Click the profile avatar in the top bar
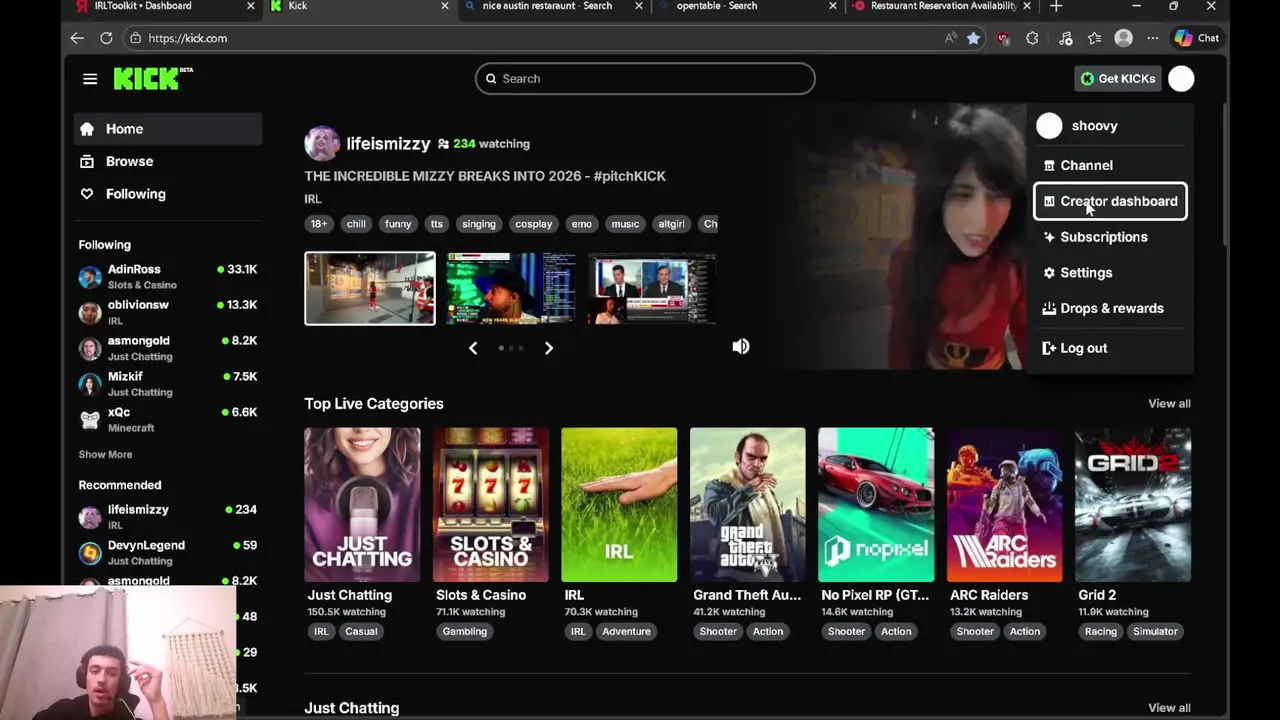 [1181, 79]
